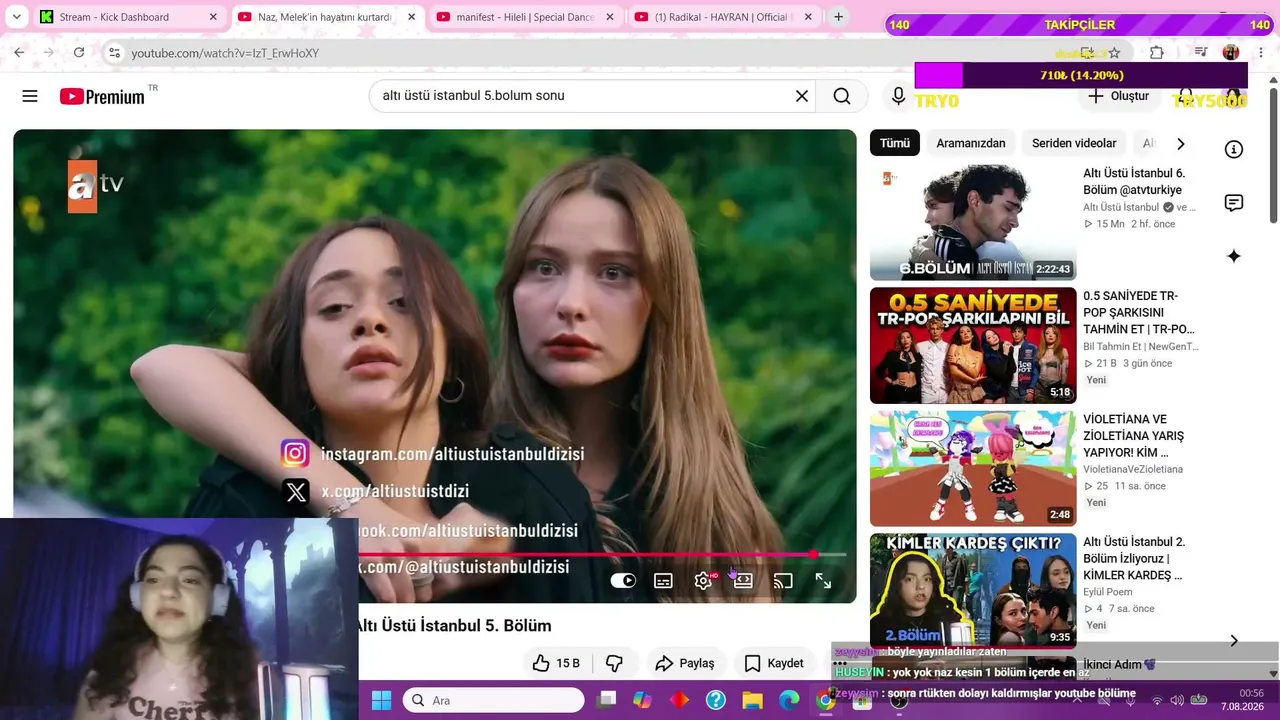This screenshot has width=1280, height=720.
Task: Switch to the Radikal - HAYRAN tab
Action: (723, 17)
